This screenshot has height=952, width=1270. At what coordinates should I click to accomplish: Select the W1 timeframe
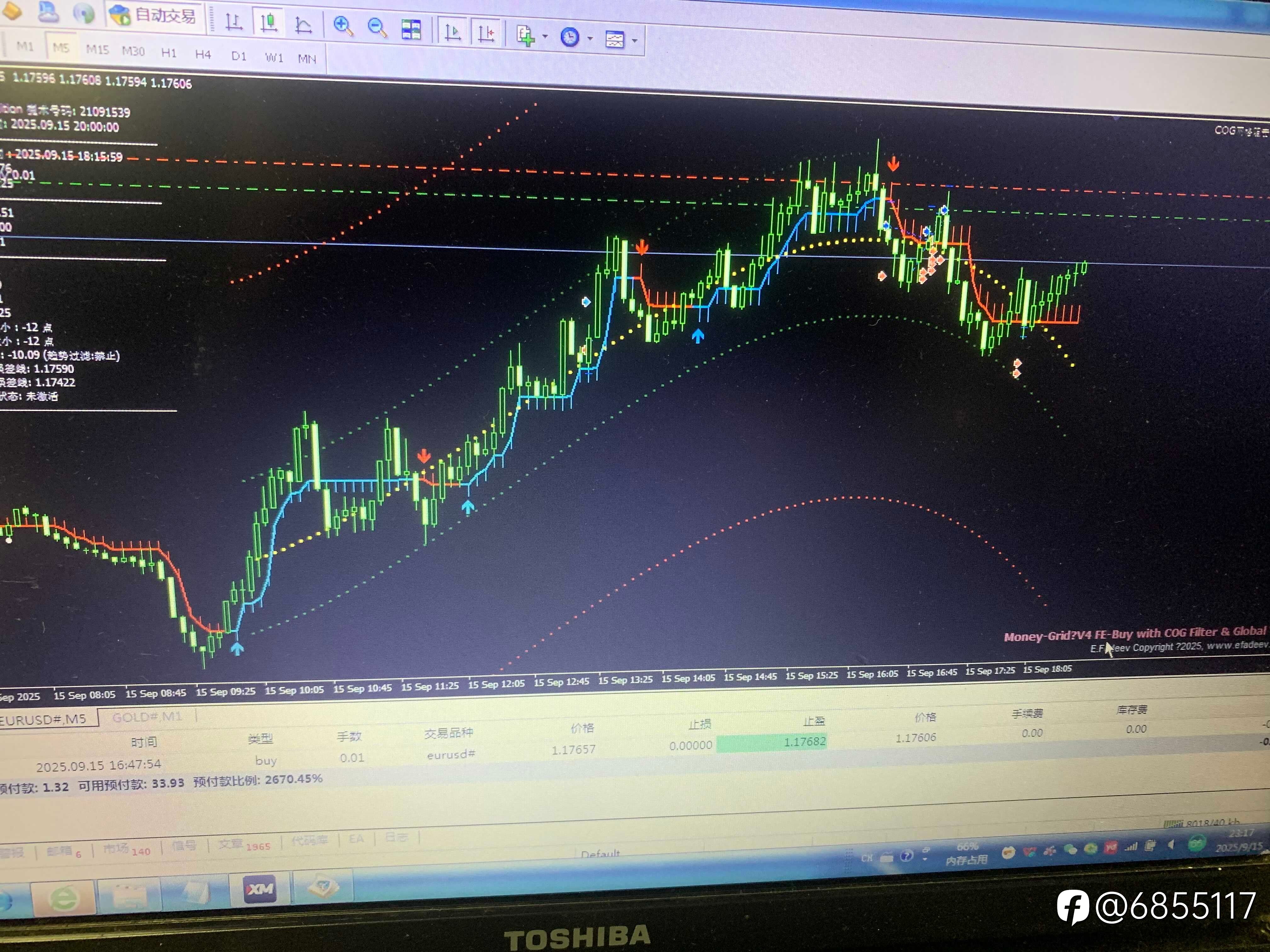pyautogui.click(x=274, y=57)
